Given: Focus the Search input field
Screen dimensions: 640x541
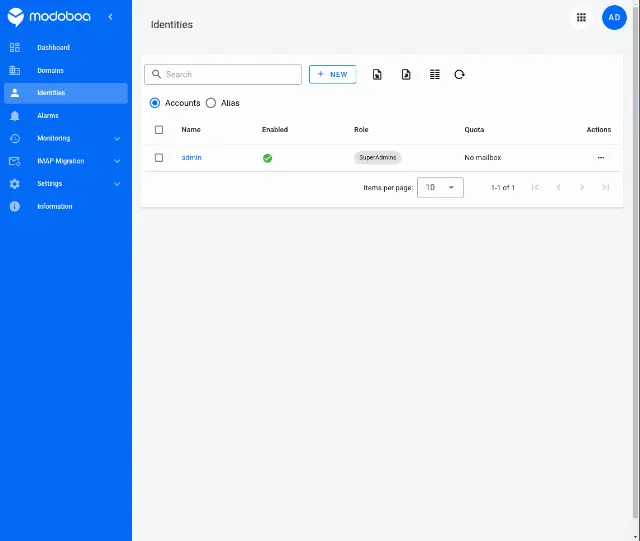Looking at the screenshot, I should [x=223, y=74].
